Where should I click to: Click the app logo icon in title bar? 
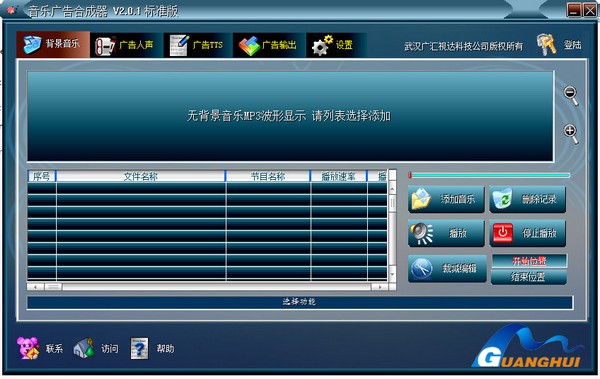pyautogui.click(x=11, y=10)
